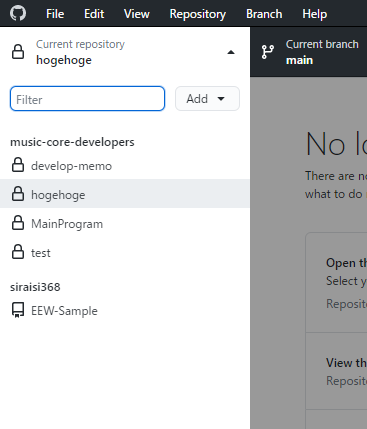Click the lock icon next to MainProgram
The image size is (367, 429).
(18, 223)
